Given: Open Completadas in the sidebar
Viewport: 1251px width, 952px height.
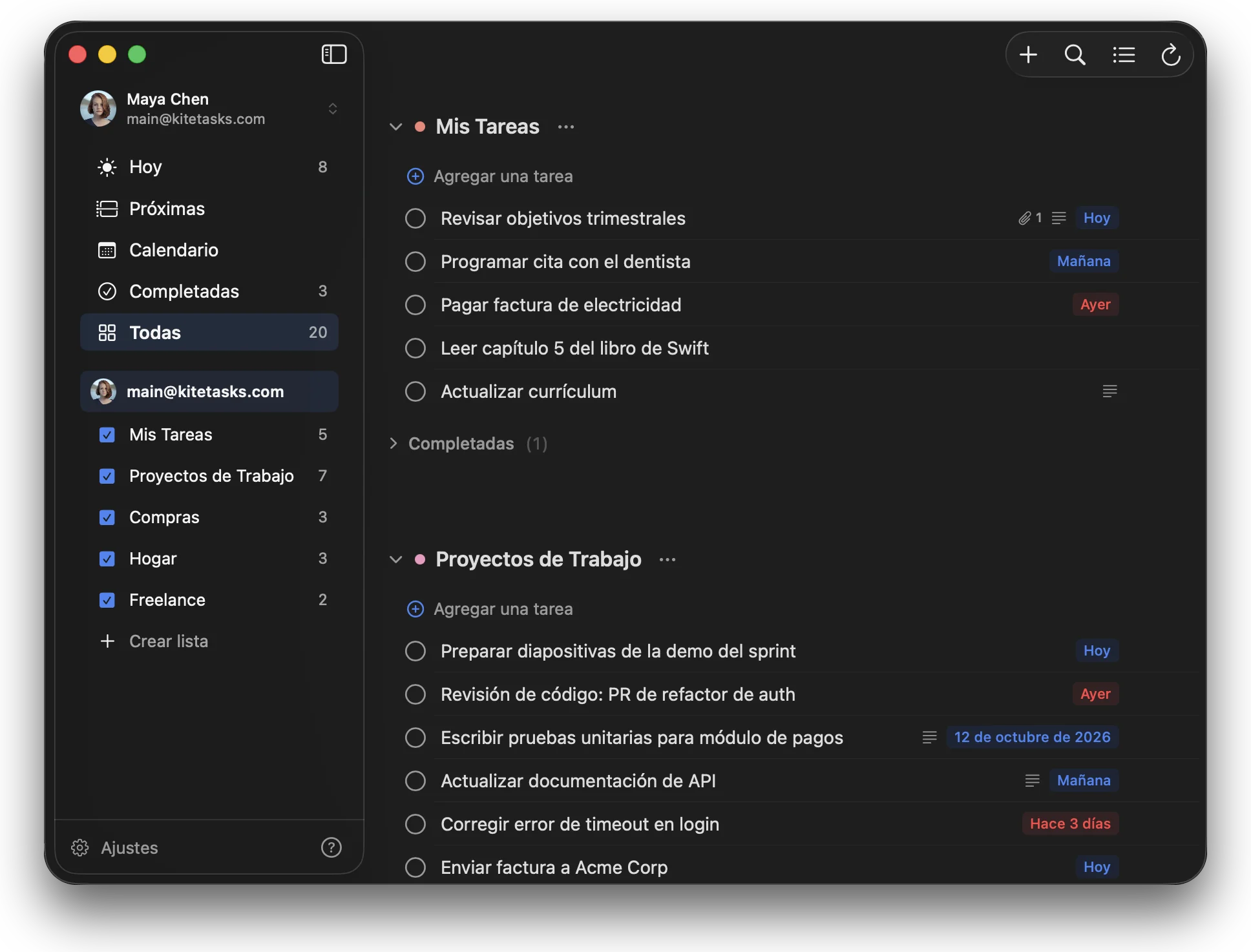Looking at the screenshot, I should 209,291.
